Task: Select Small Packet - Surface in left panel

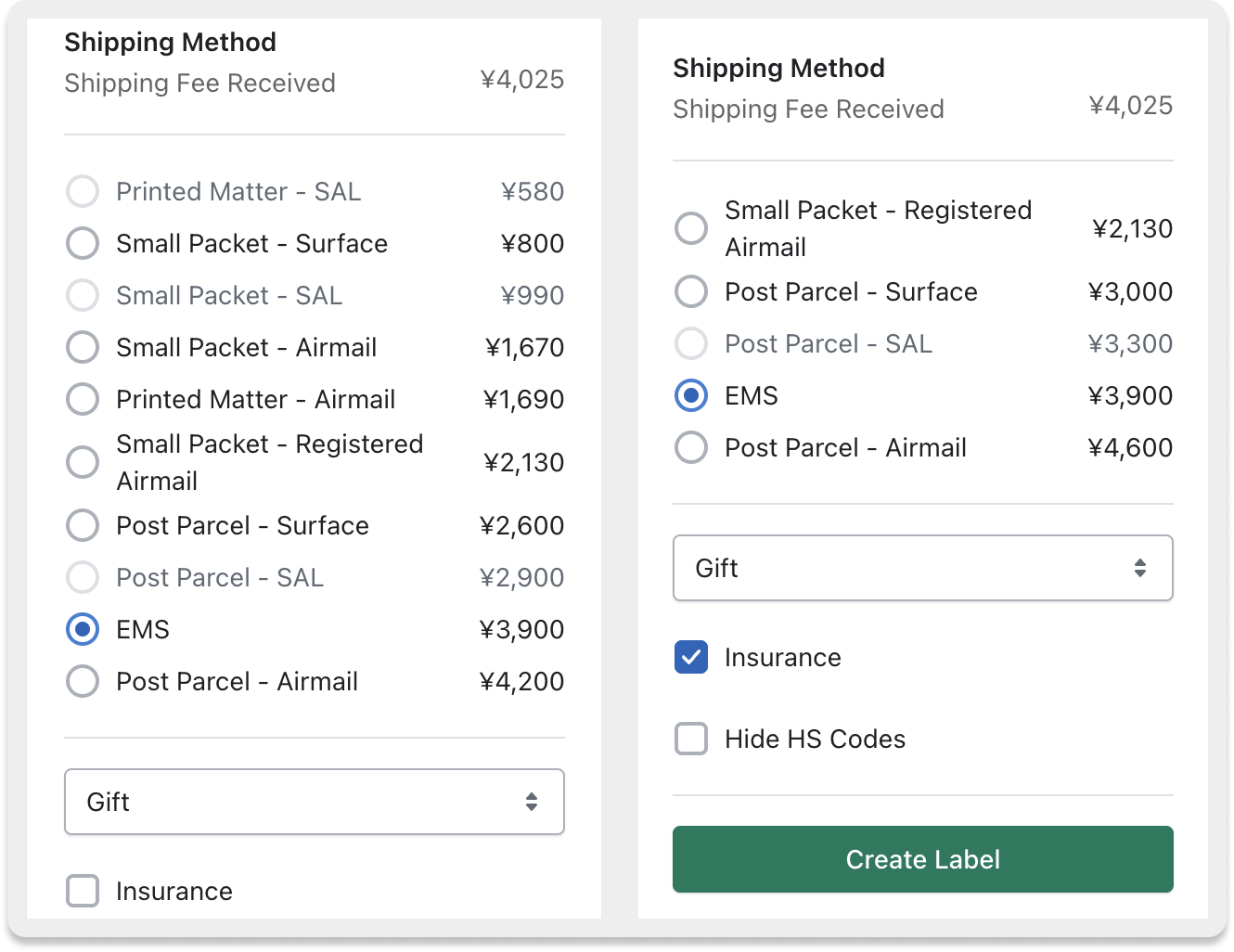Action: click(x=83, y=244)
